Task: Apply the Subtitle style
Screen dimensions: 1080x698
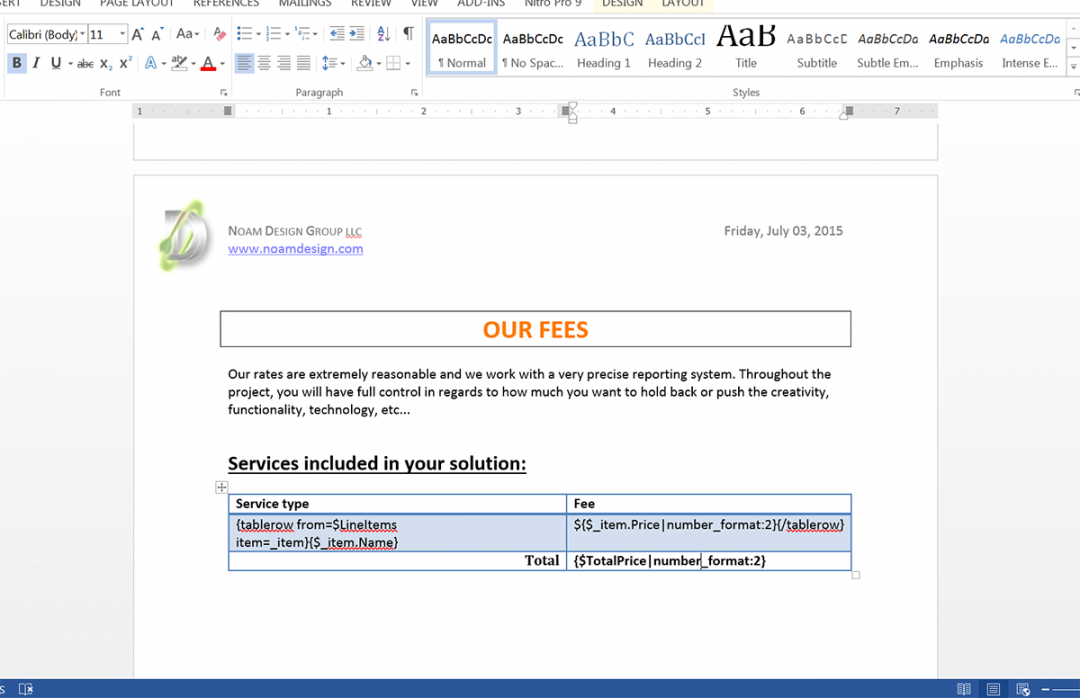Action: click(x=817, y=48)
